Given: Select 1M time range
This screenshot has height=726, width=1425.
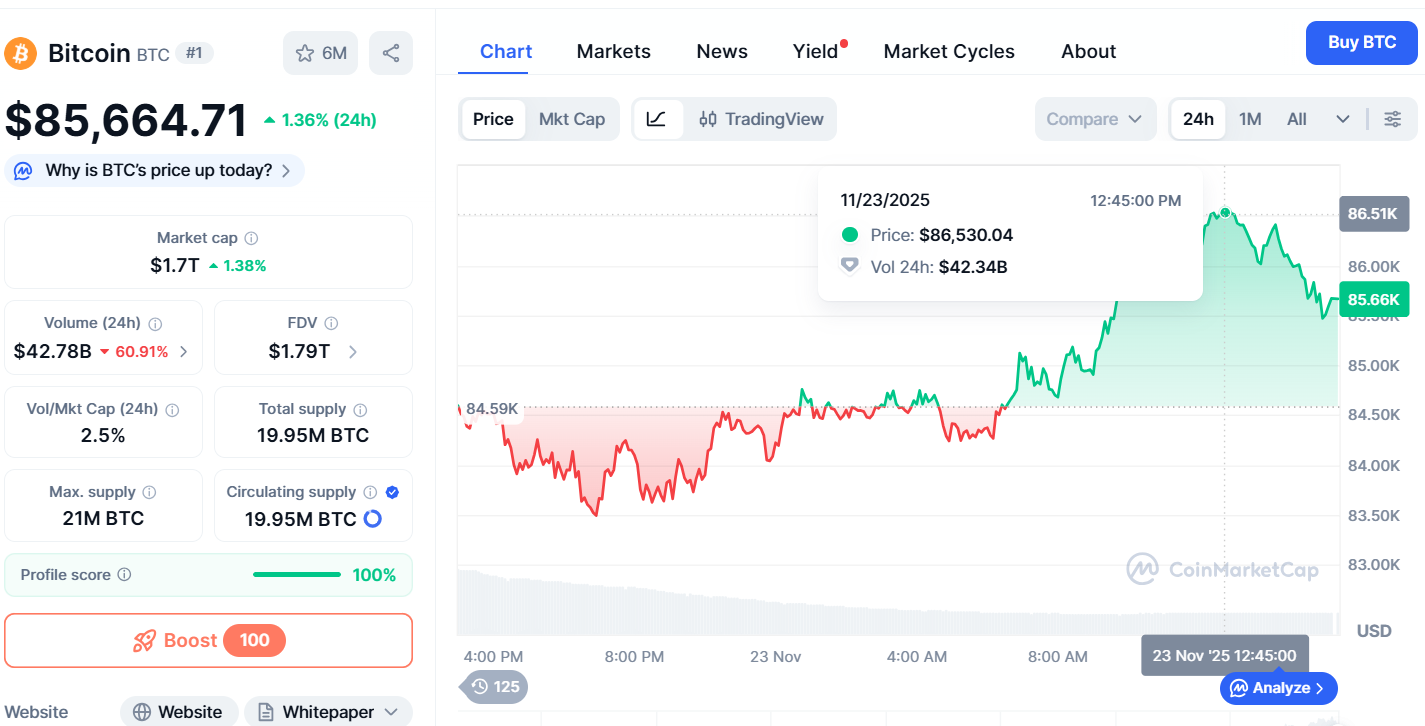Looking at the screenshot, I should pos(1250,119).
